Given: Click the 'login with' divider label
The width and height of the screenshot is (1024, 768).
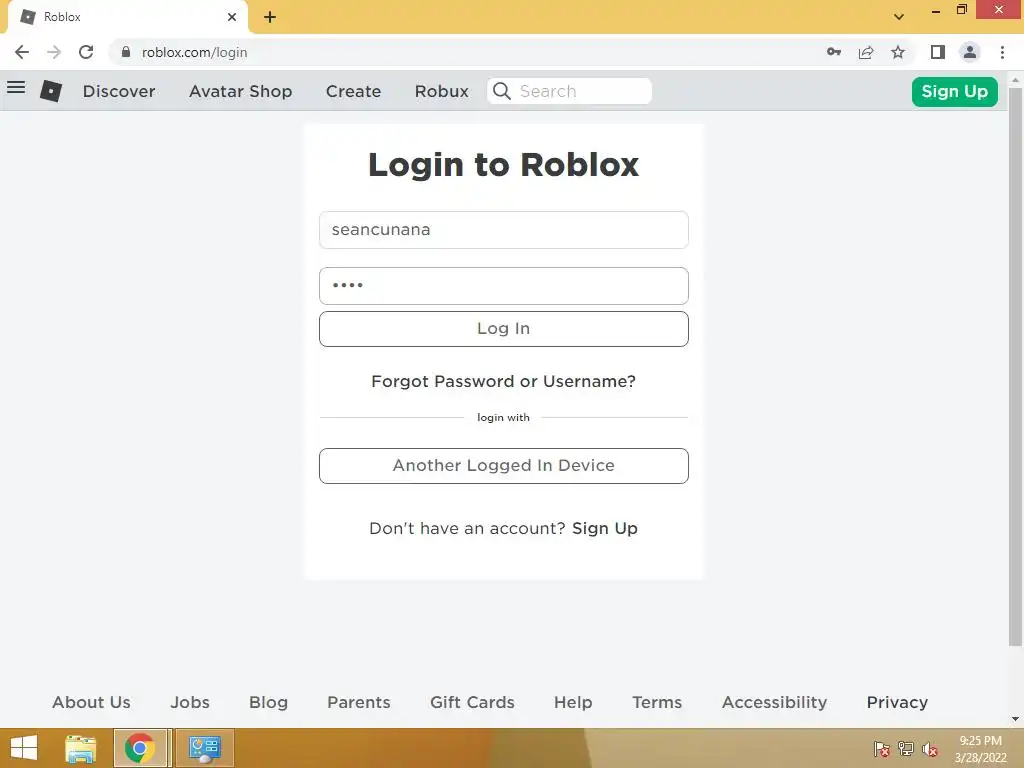Looking at the screenshot, I should 504,417.
